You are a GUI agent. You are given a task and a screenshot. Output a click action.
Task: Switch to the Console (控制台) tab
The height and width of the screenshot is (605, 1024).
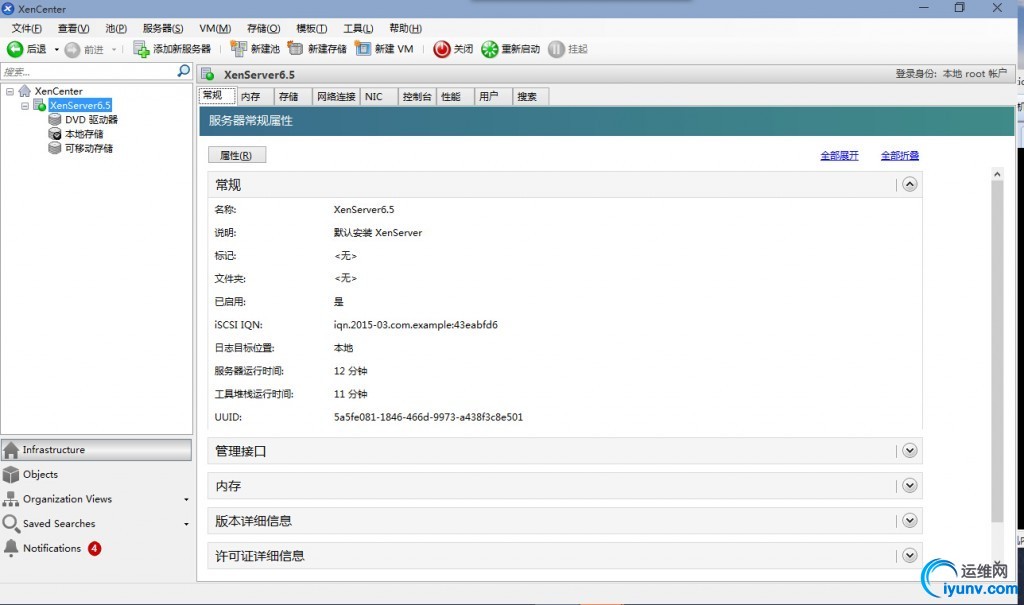click(x=417, y=97)
